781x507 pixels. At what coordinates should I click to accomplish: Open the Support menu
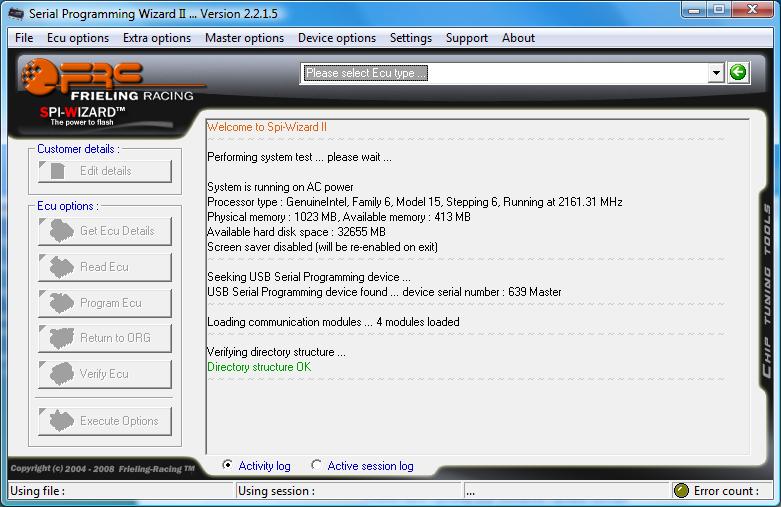coord(467,38)
